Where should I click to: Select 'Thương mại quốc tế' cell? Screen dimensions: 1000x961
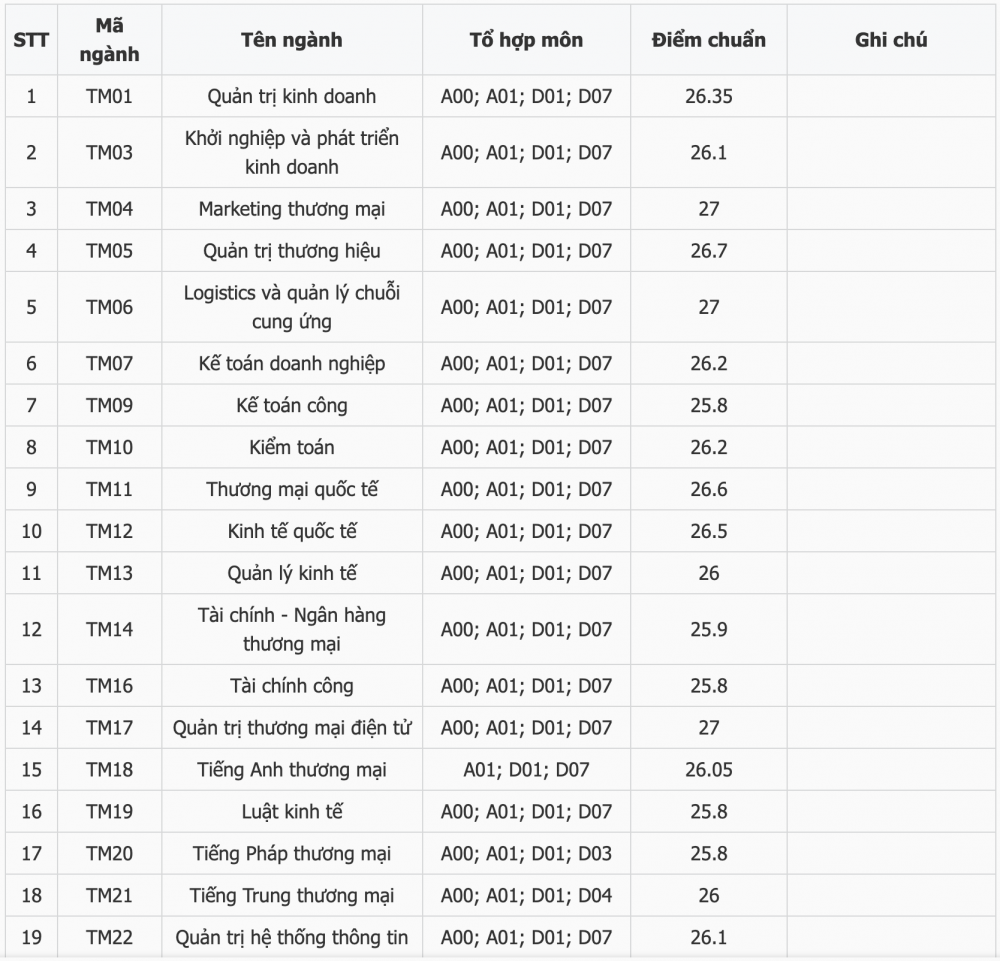[x=291, y=490]
